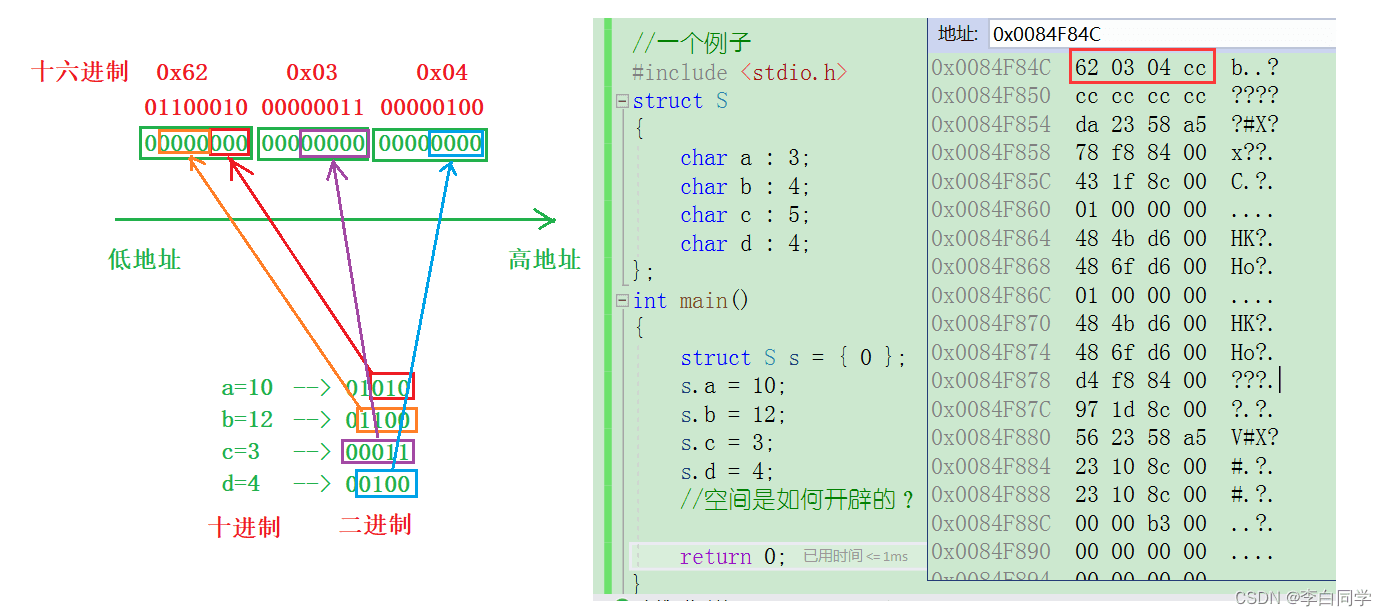This screenshot has width=1387, height=616.
Task: Click memory row address 0x0084F890
Action: 991,551
